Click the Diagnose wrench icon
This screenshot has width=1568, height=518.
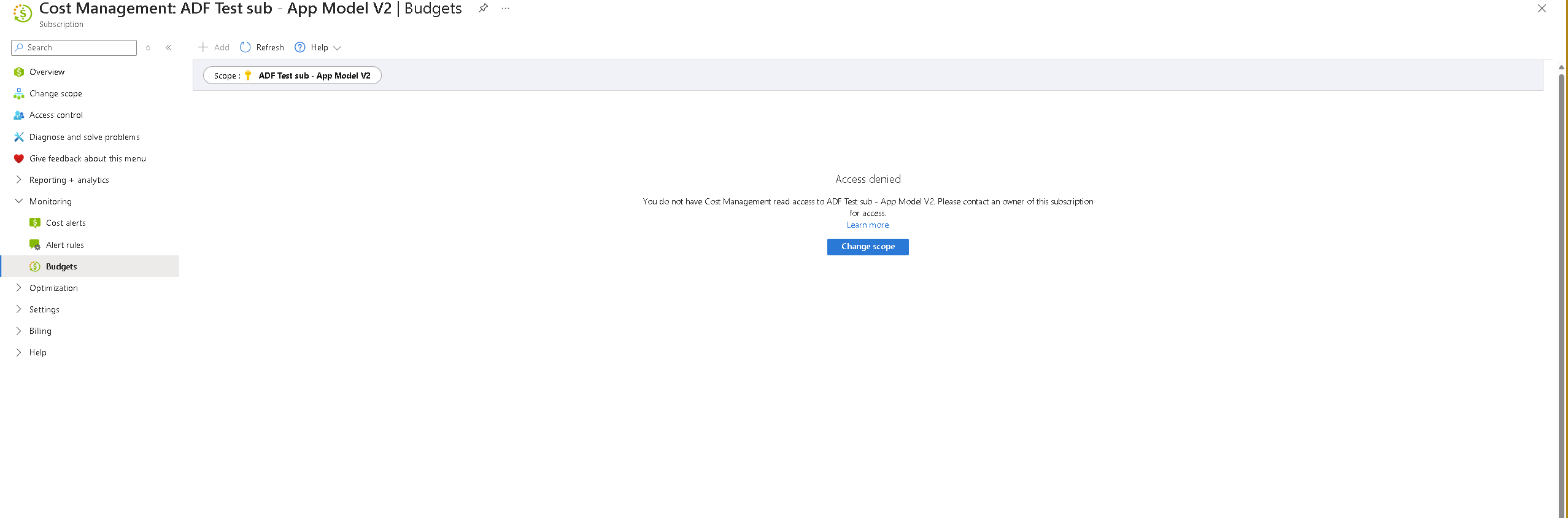point(19,137)
